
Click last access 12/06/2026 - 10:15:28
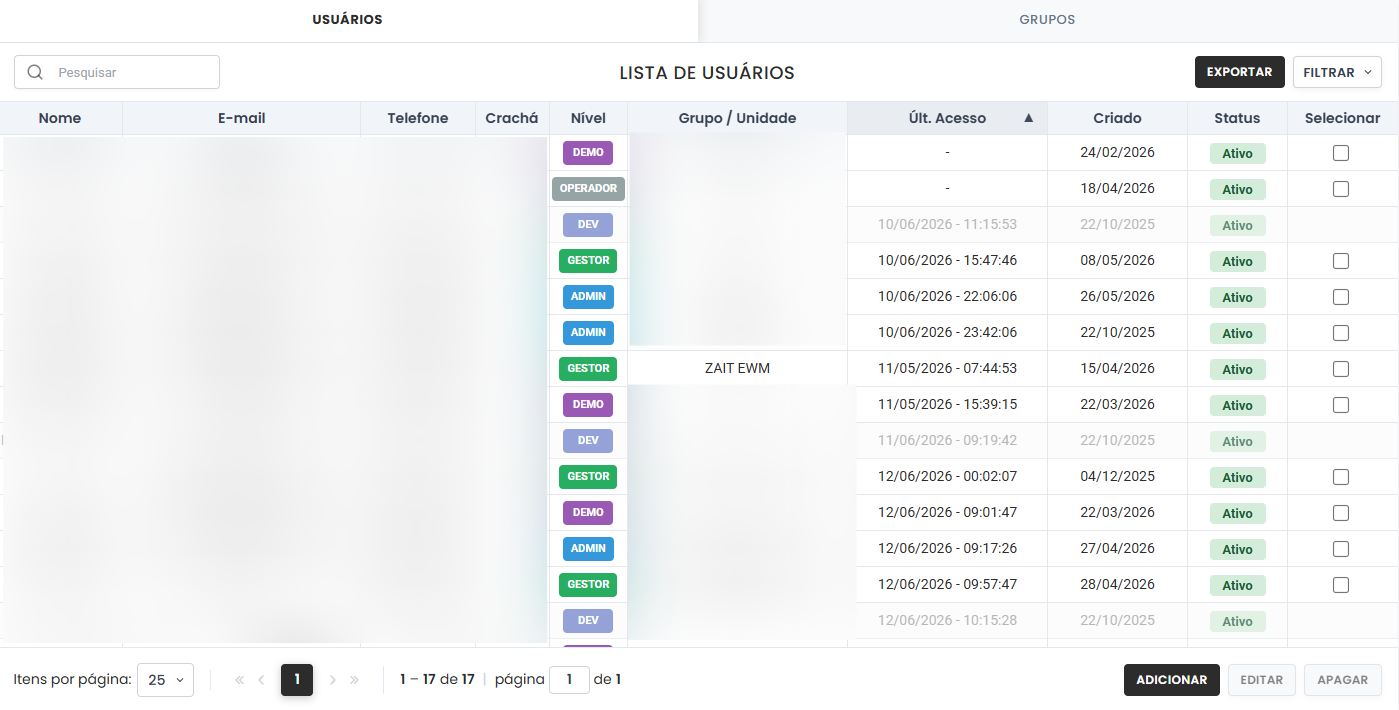947,621
